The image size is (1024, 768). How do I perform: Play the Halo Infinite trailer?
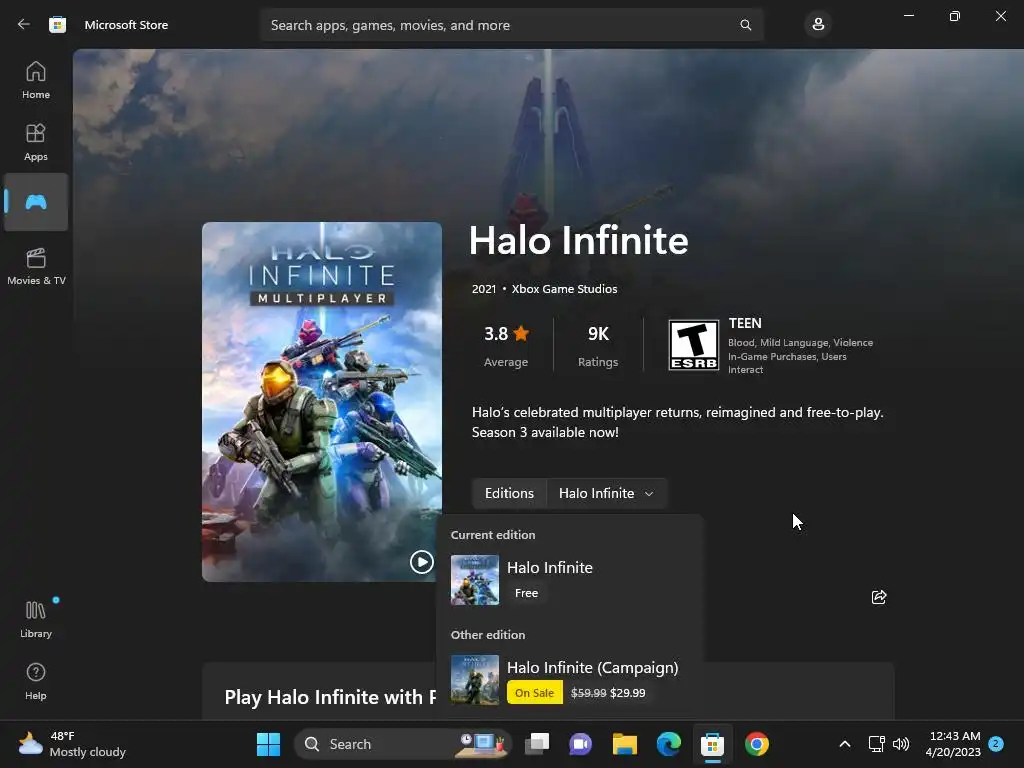pyautogui.click(x=421, y=562)
